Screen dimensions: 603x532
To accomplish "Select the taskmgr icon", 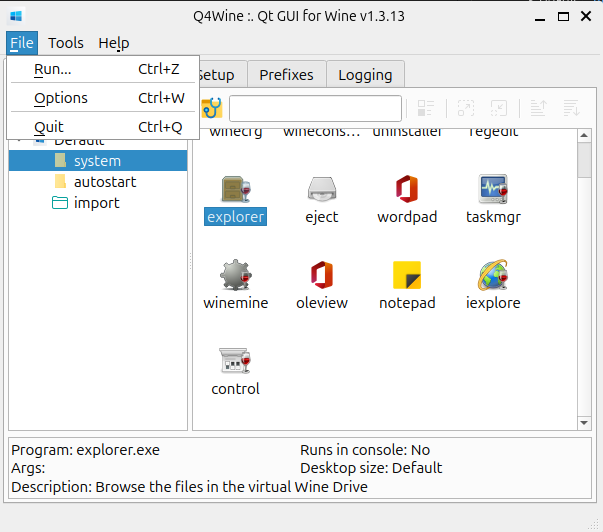I will [x=493, y=190].
